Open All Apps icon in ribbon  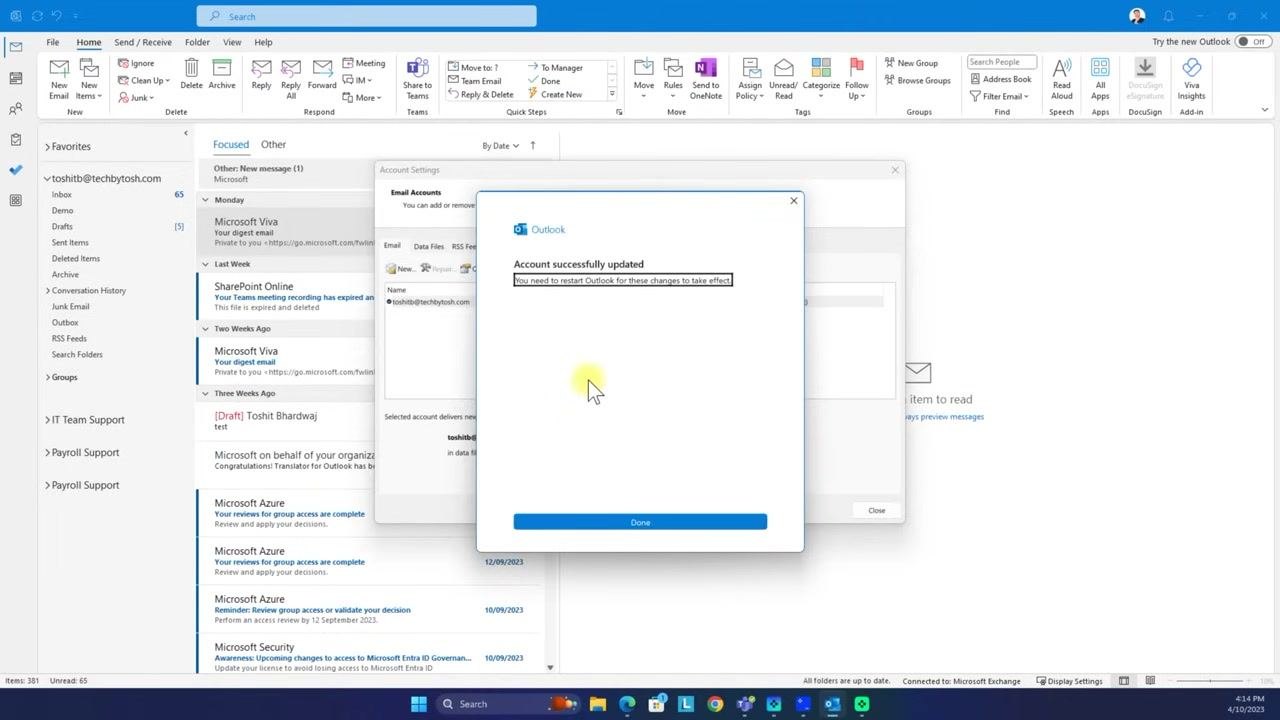(x=1100, y=79)
